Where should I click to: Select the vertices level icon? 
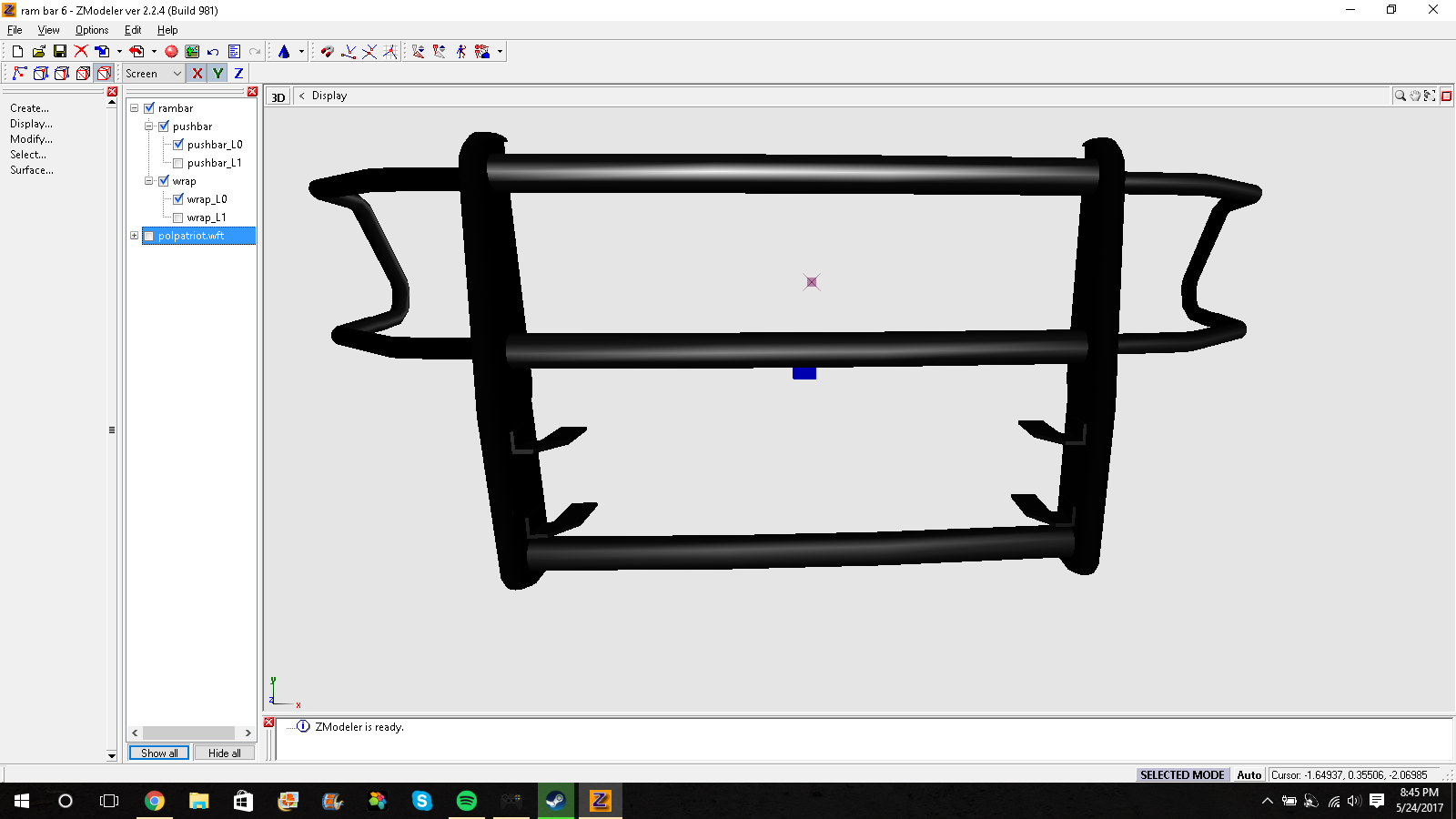pos(19,74)
